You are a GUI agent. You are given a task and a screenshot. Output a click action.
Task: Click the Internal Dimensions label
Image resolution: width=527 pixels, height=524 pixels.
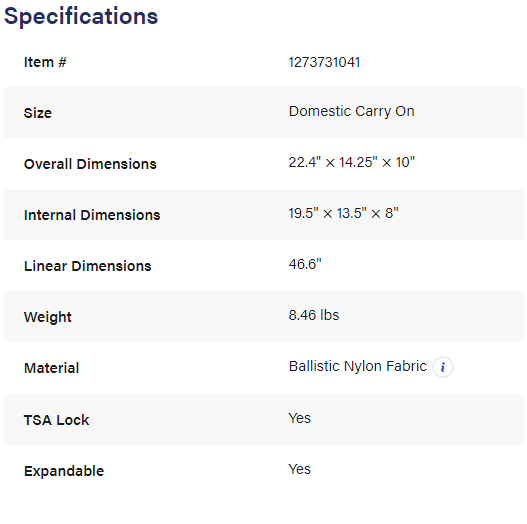(x=92, y=215)
